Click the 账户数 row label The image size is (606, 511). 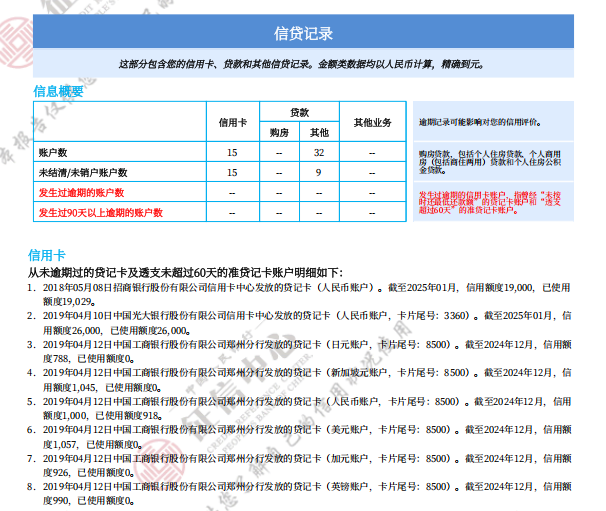(x=53, y=153)
